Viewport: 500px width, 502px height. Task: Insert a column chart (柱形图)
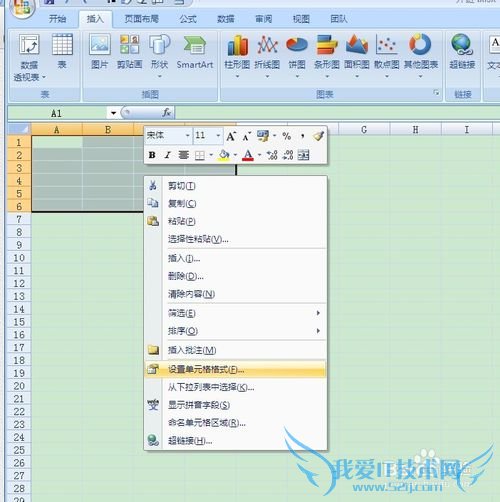coord(237,56)
